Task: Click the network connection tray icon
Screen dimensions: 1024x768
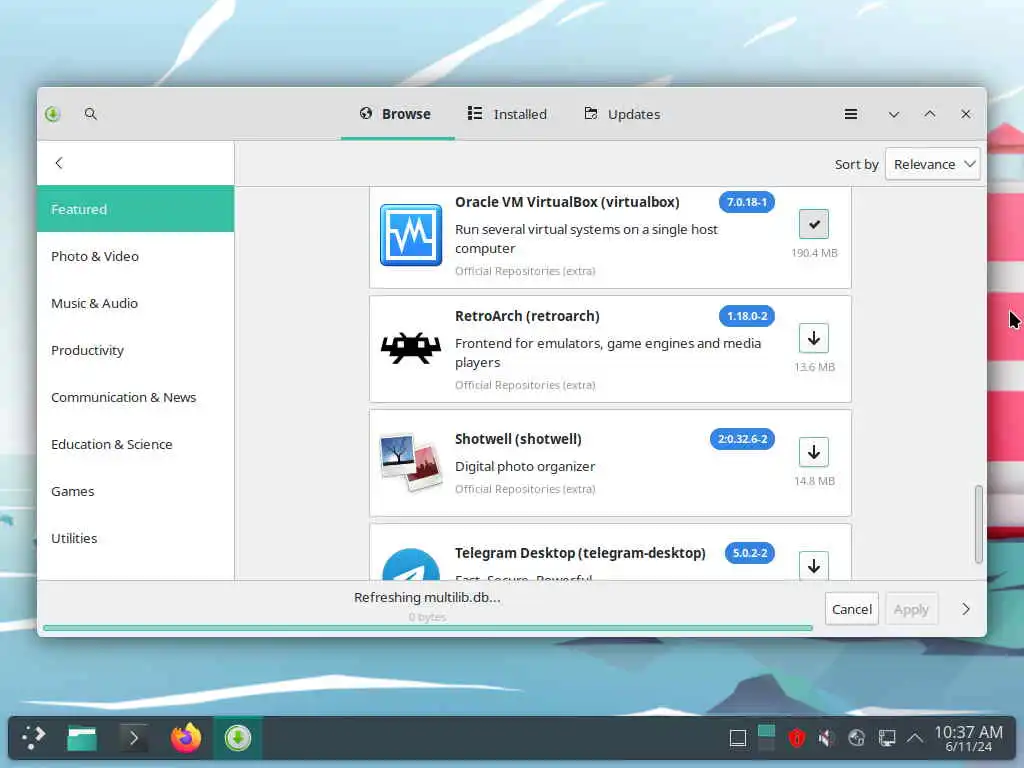Action: point(886,738)
